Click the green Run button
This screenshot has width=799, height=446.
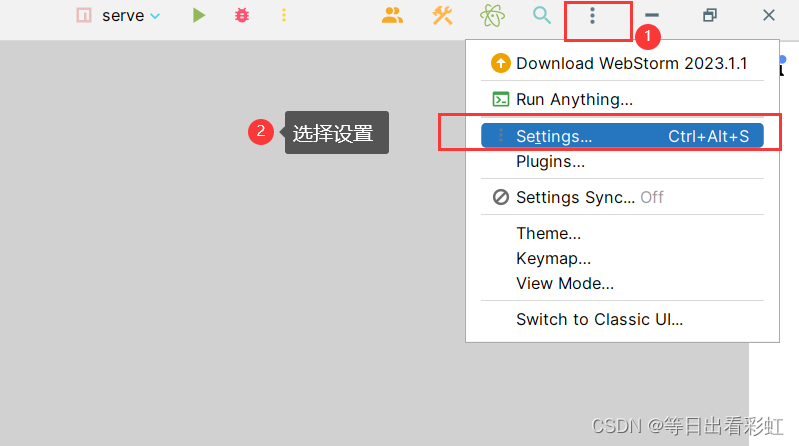199,15
